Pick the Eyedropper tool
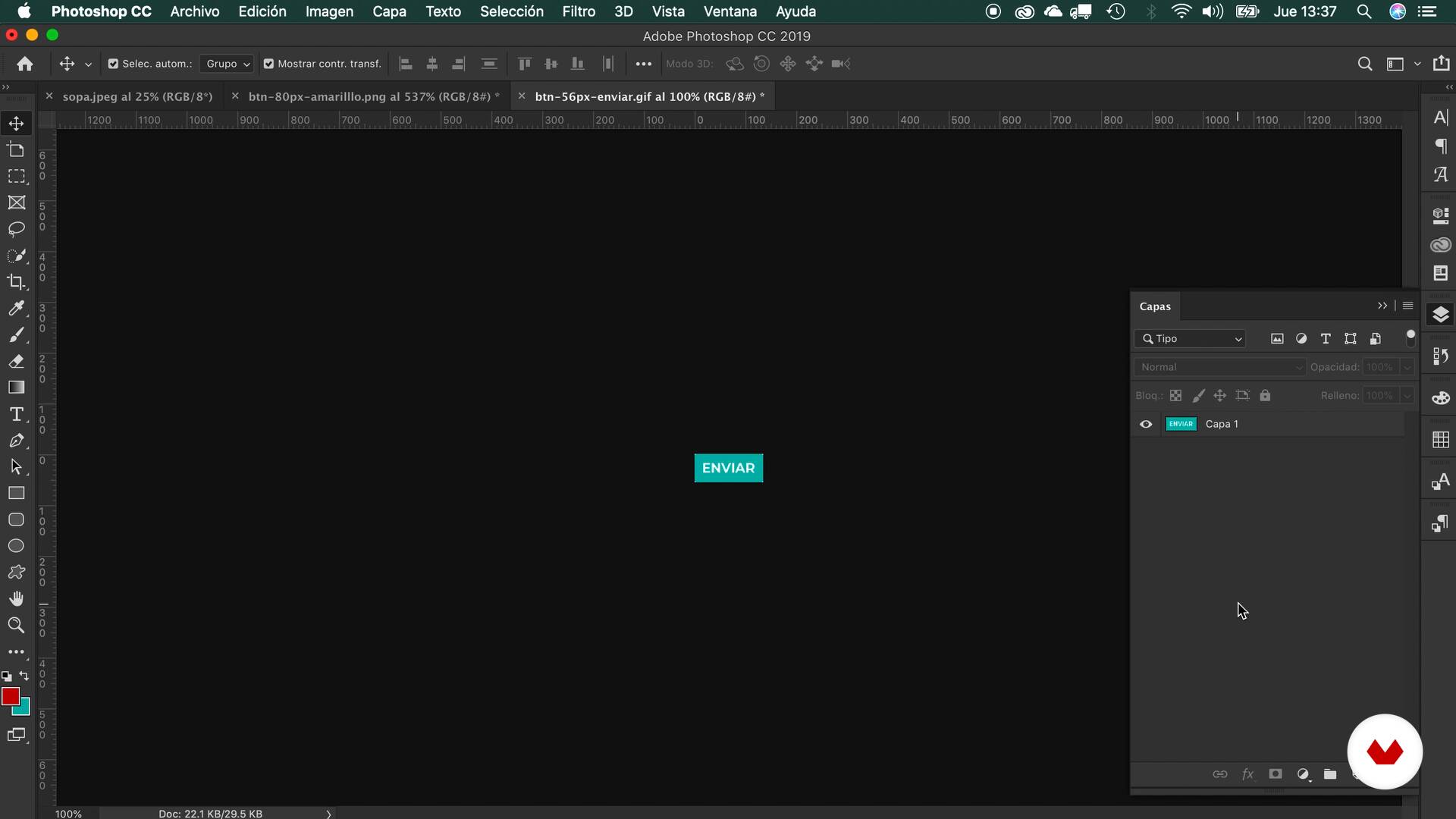 click(x=16, y=308)
